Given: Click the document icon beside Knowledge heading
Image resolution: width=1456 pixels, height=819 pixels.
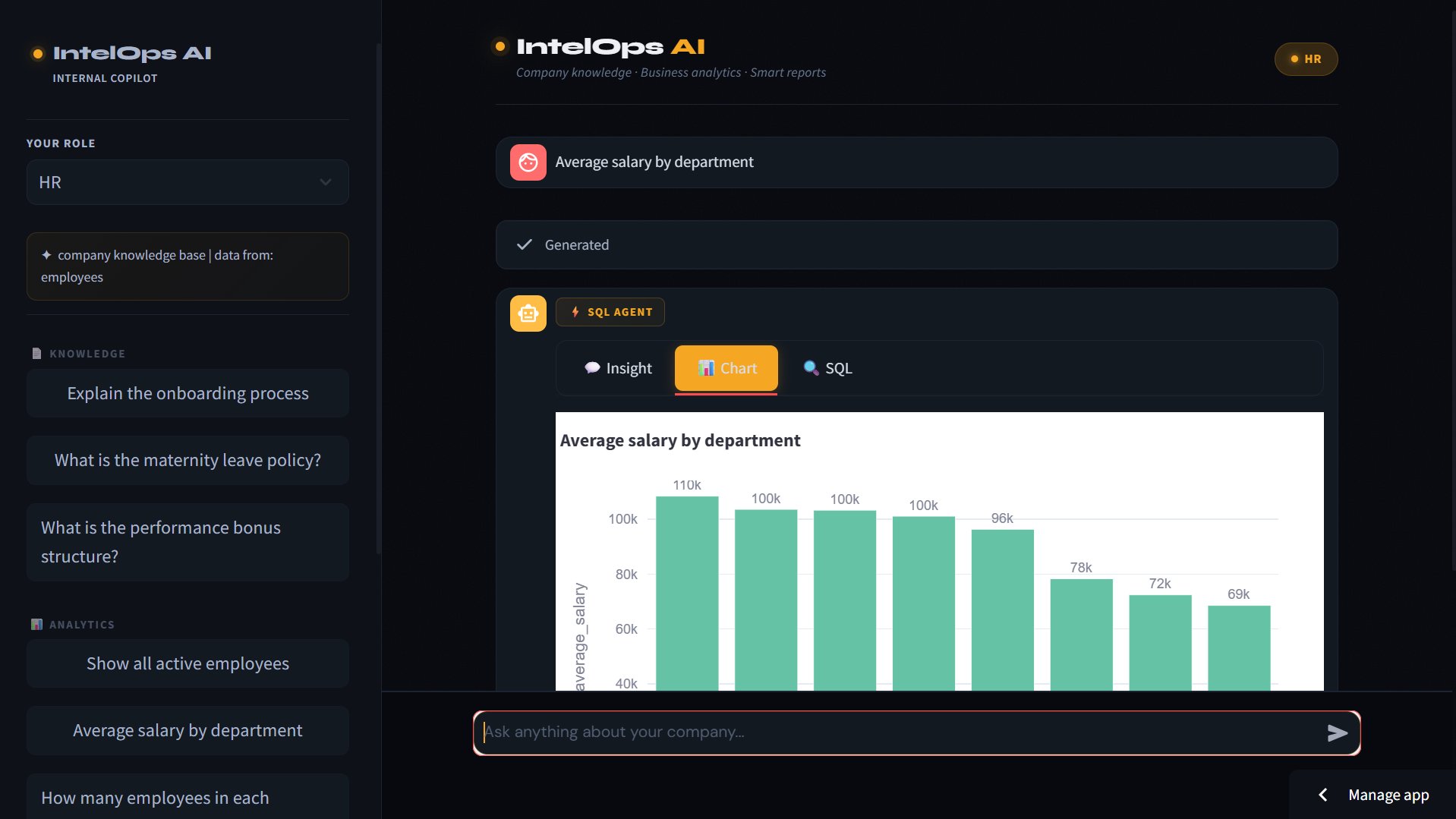Looking at the screenshot, I should 35,352.
